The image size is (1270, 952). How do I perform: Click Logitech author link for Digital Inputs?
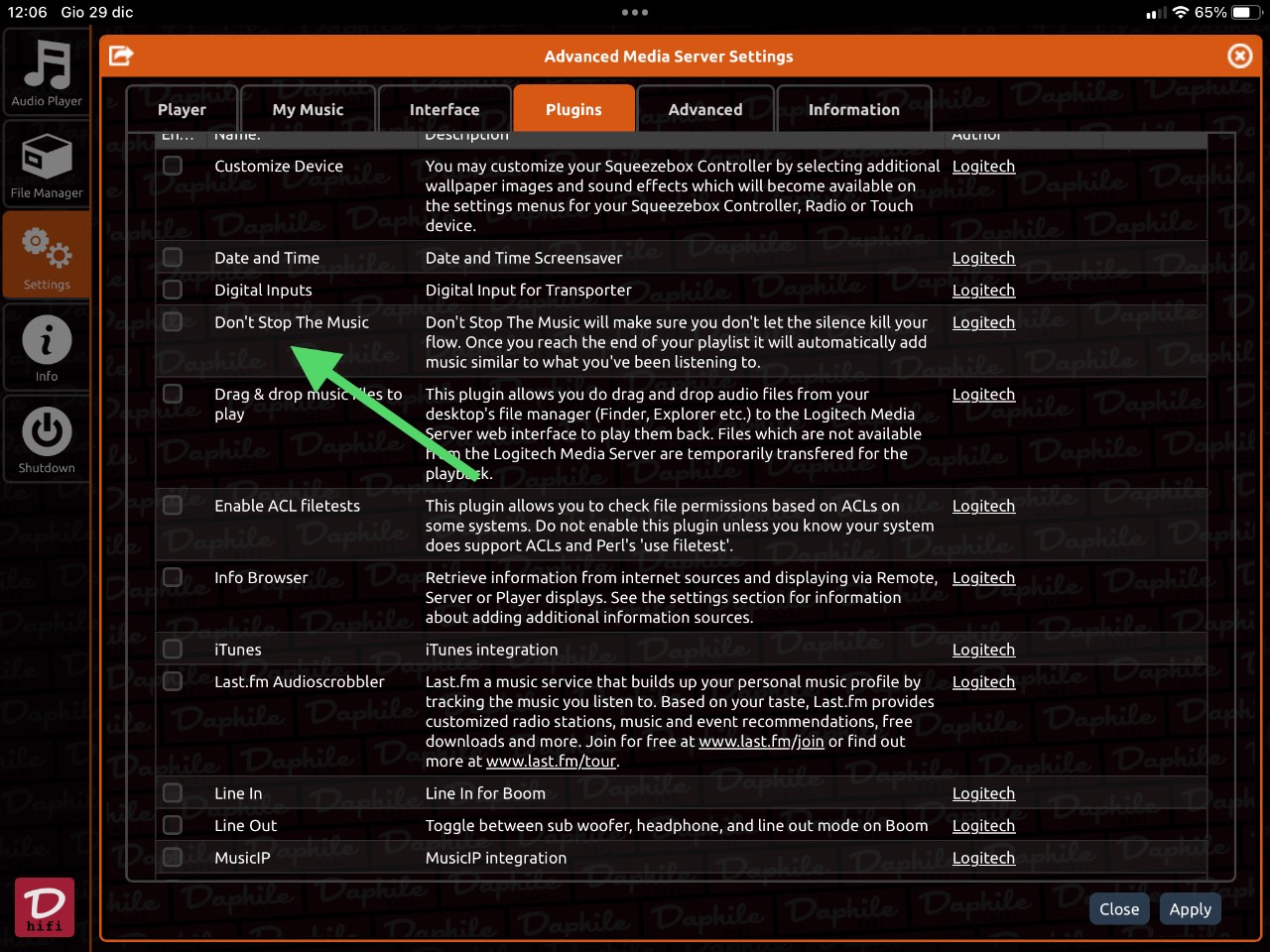pyautogui.click(x=983, y=291)
